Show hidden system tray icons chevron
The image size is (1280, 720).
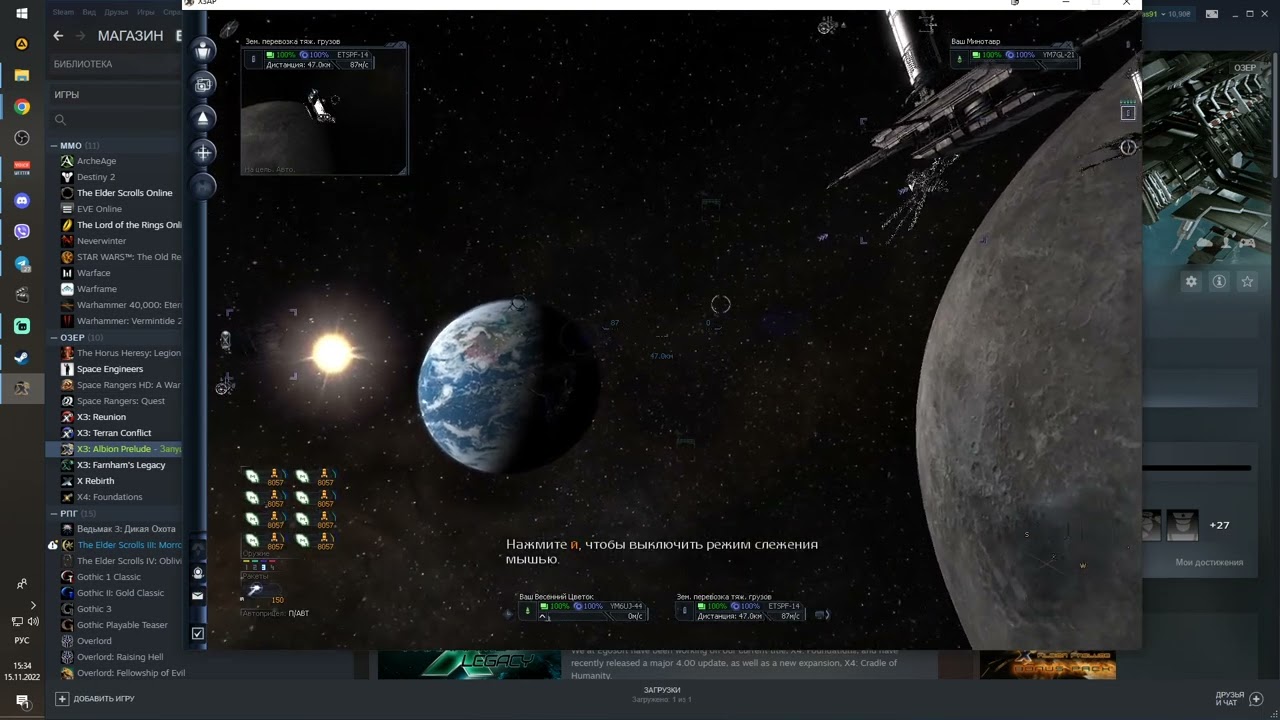click(33, 605)
